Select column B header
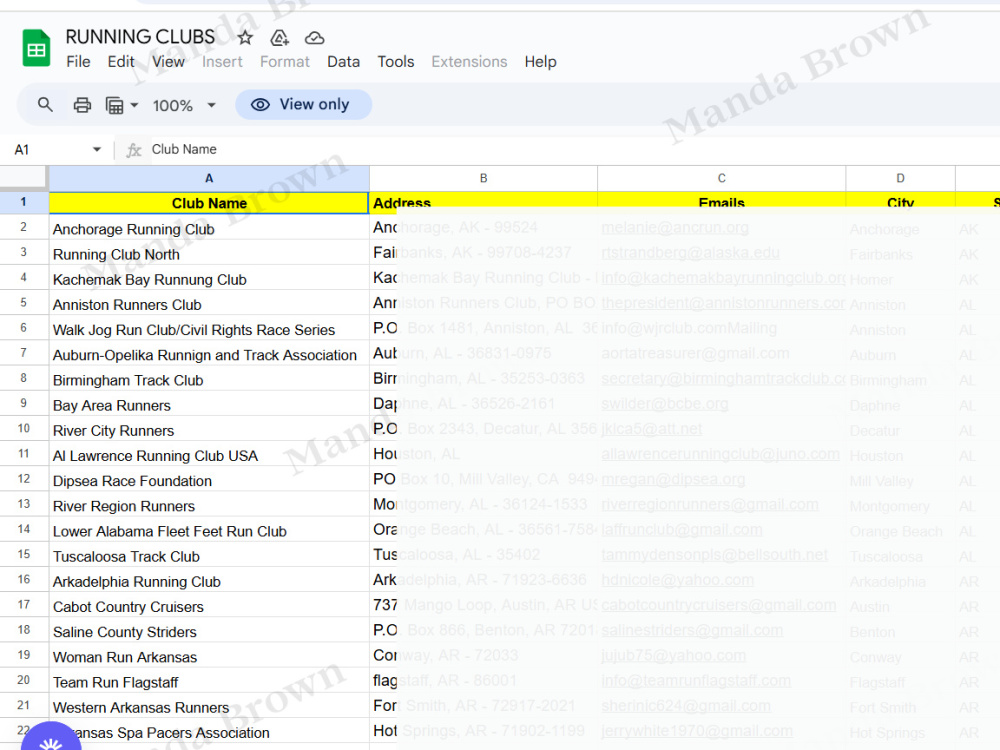The width and height of the screenshot is (1000, 750). point(483,179)
